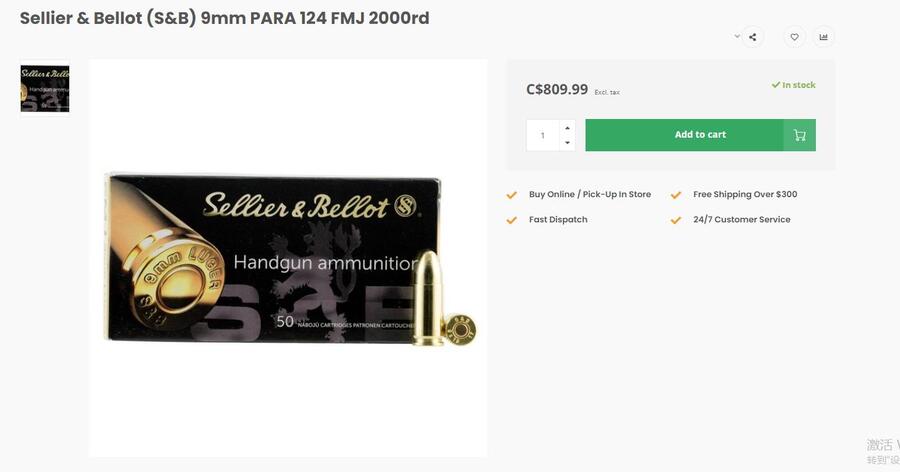This screenshot has width=900, height=472.
Task: Click the share icon
Action: [752, 37]
